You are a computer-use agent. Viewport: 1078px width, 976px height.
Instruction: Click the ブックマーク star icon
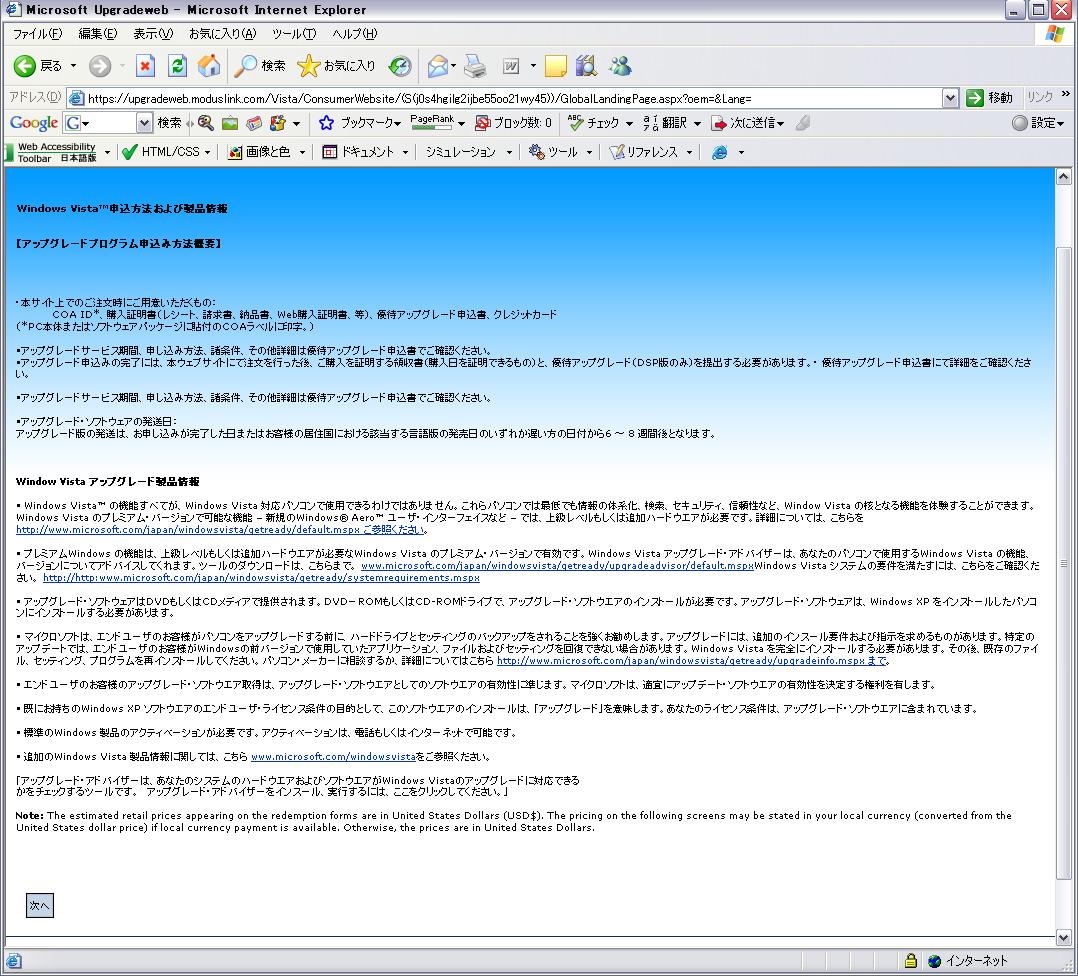pos(327,123)
